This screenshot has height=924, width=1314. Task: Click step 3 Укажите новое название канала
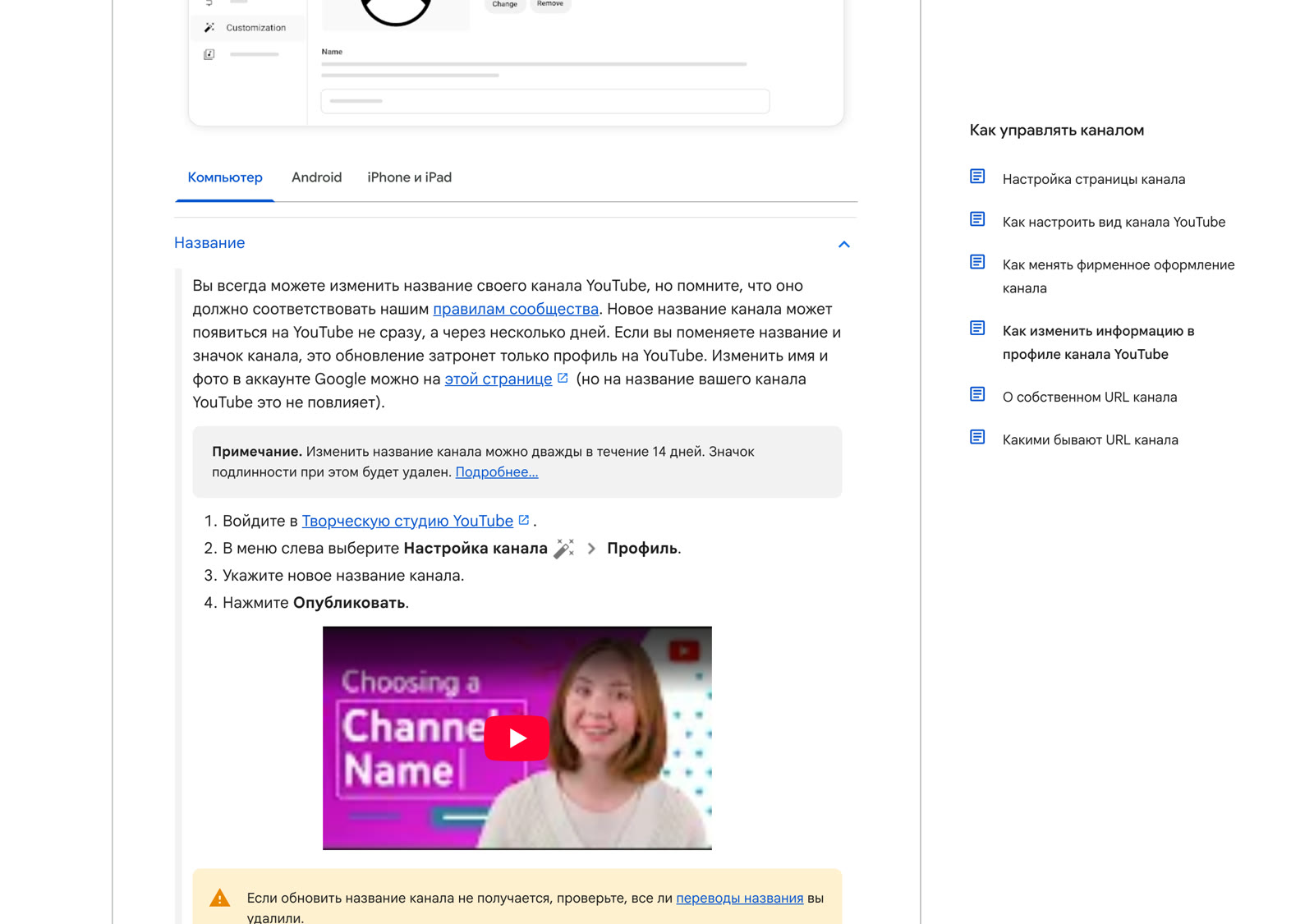point(343,576)
